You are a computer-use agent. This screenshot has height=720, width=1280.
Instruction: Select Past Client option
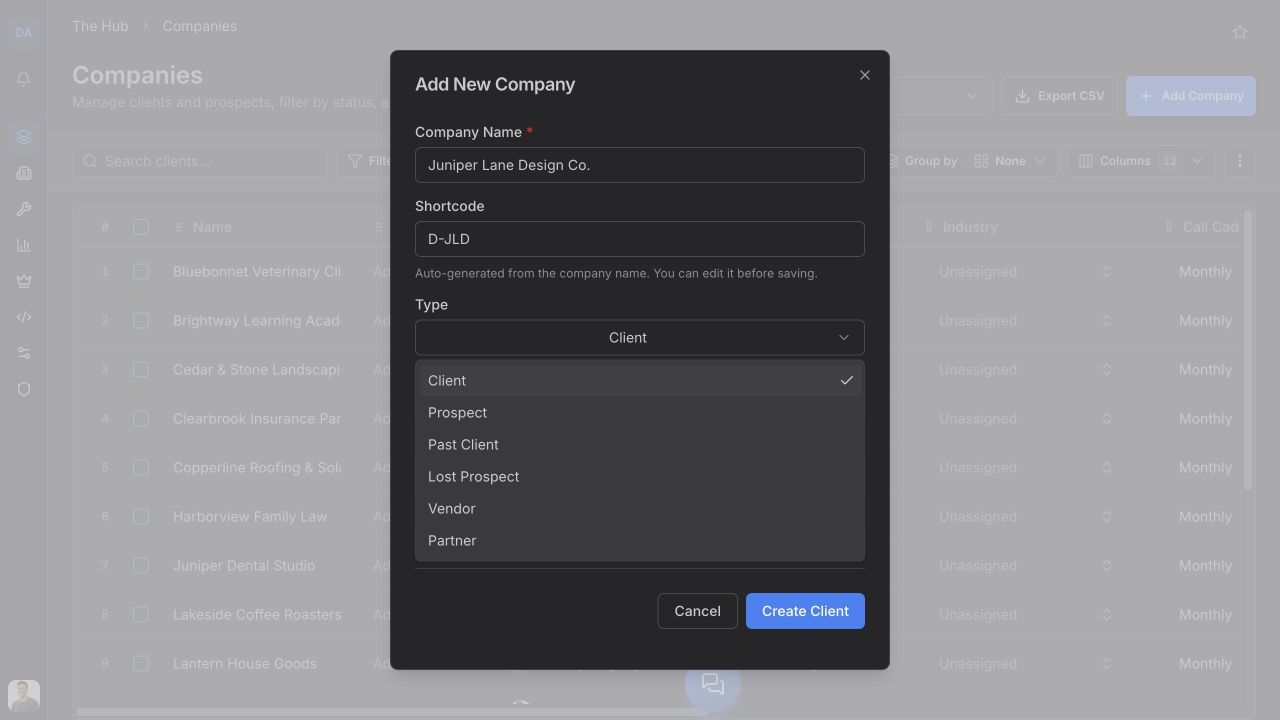640,445
